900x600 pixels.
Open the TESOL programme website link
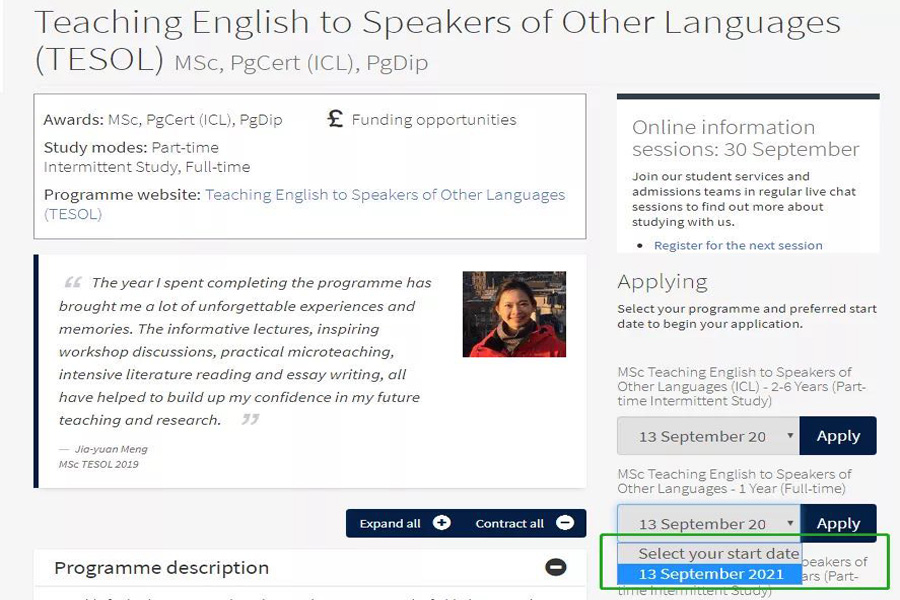305,204
